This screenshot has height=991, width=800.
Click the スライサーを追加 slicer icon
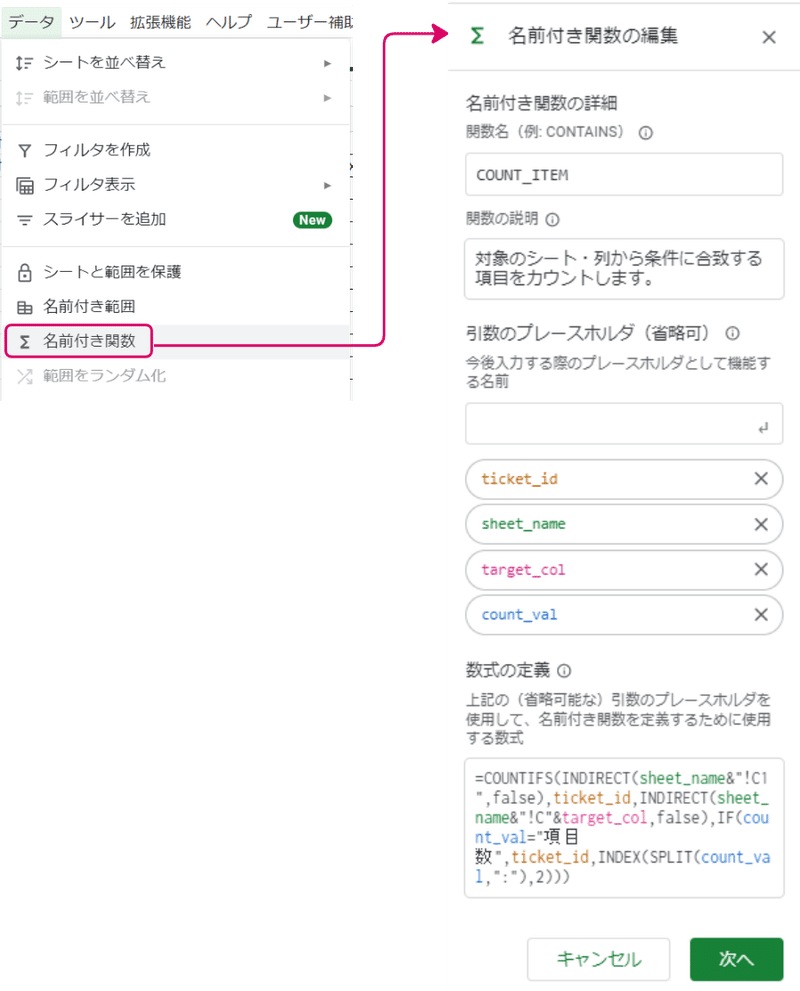[26, 220]
